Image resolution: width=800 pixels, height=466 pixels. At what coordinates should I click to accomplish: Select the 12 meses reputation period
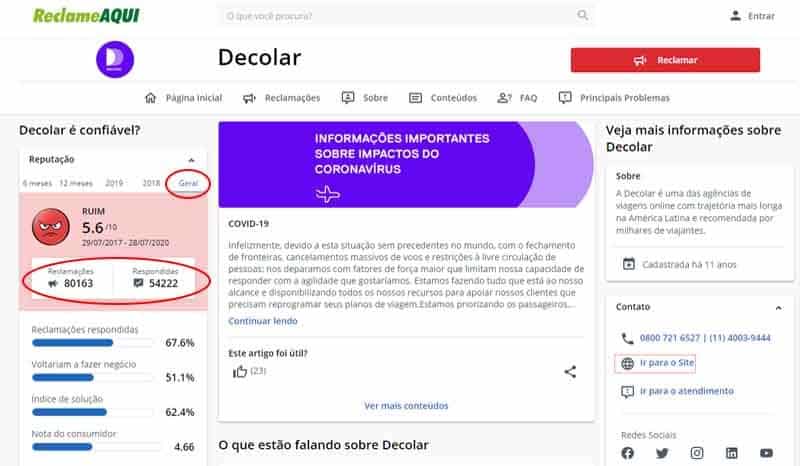pyautogui.click(x=76, y=183)
